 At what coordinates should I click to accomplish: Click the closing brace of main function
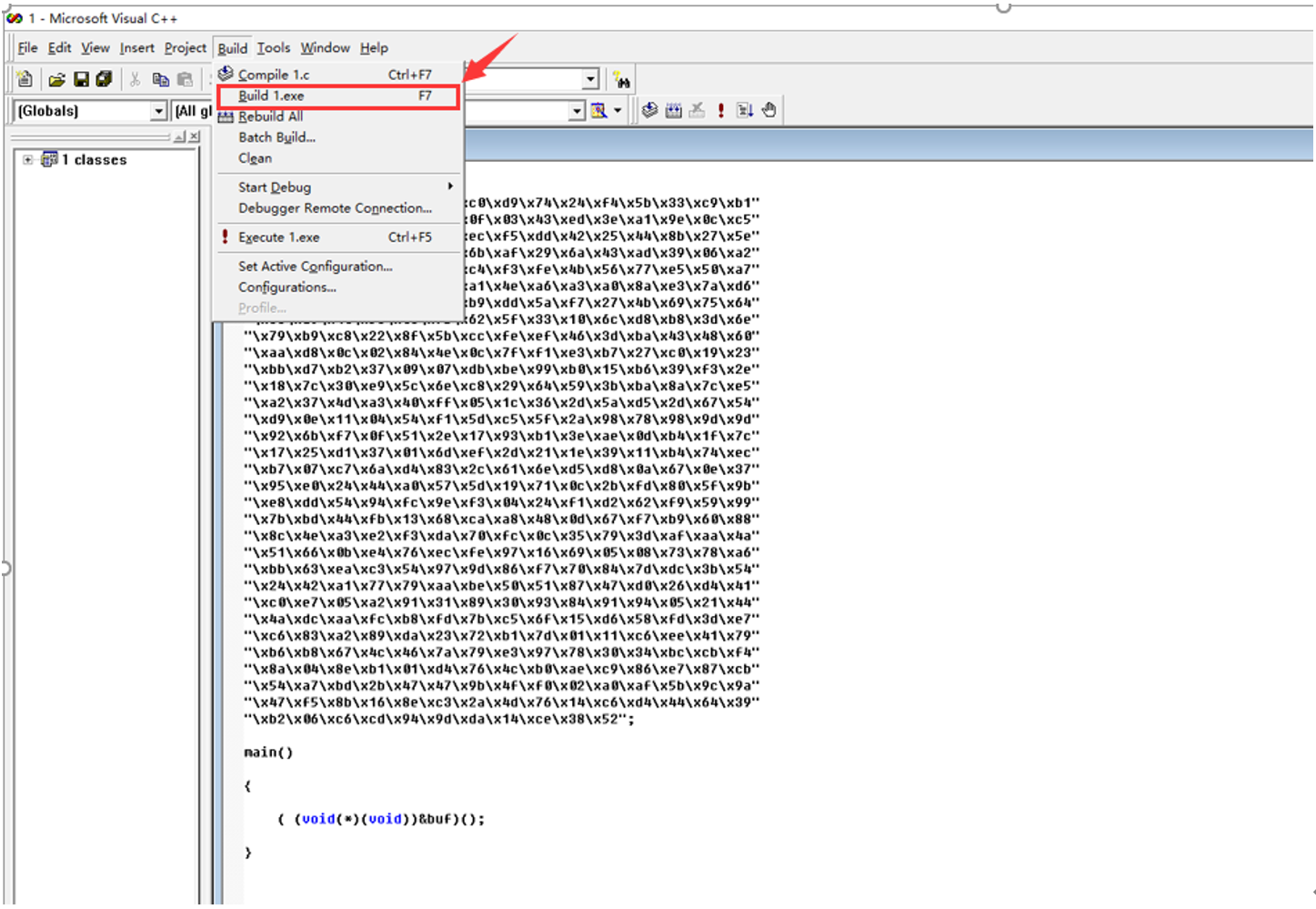247,853
